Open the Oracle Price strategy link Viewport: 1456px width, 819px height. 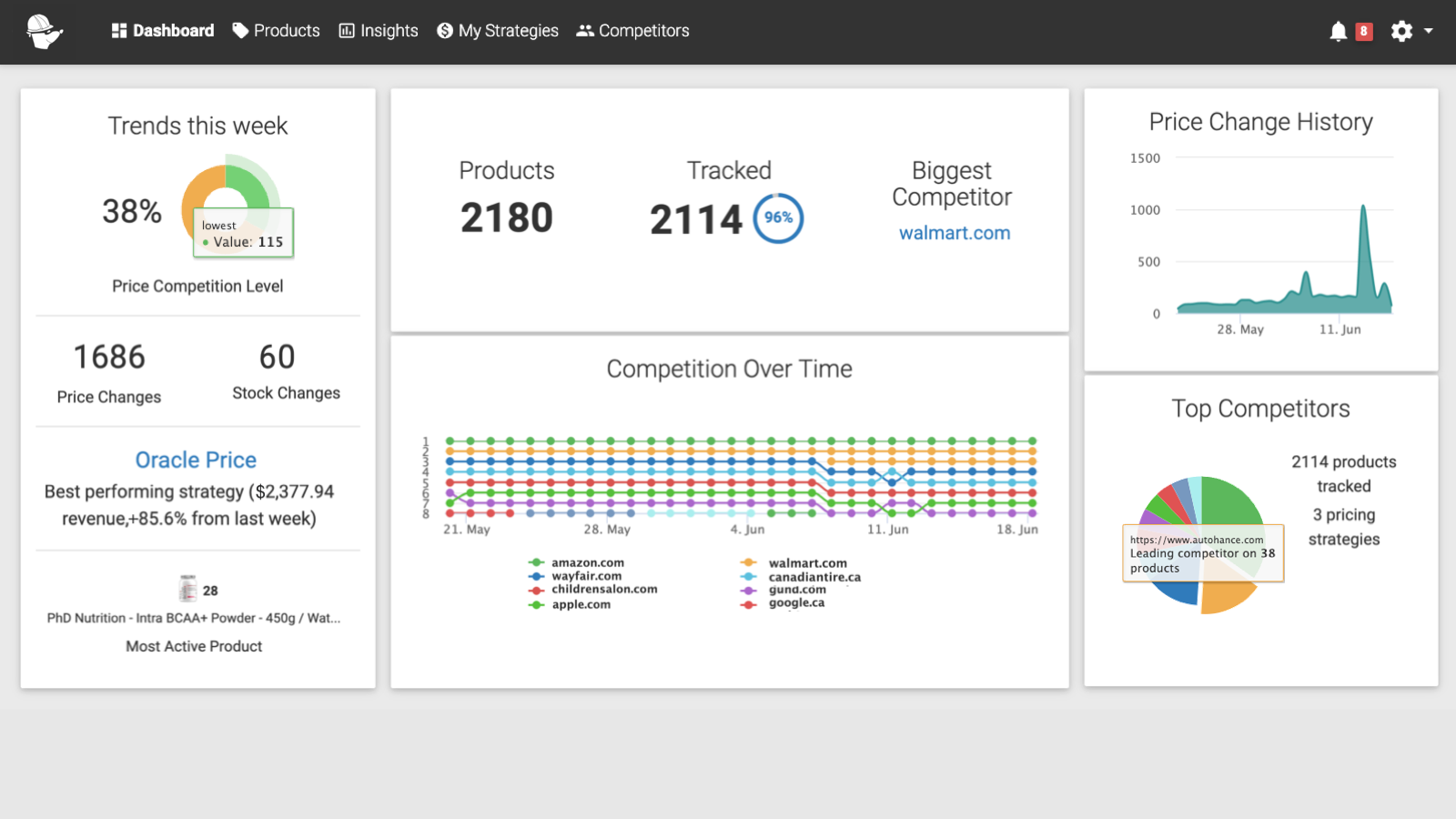[196, 460]
